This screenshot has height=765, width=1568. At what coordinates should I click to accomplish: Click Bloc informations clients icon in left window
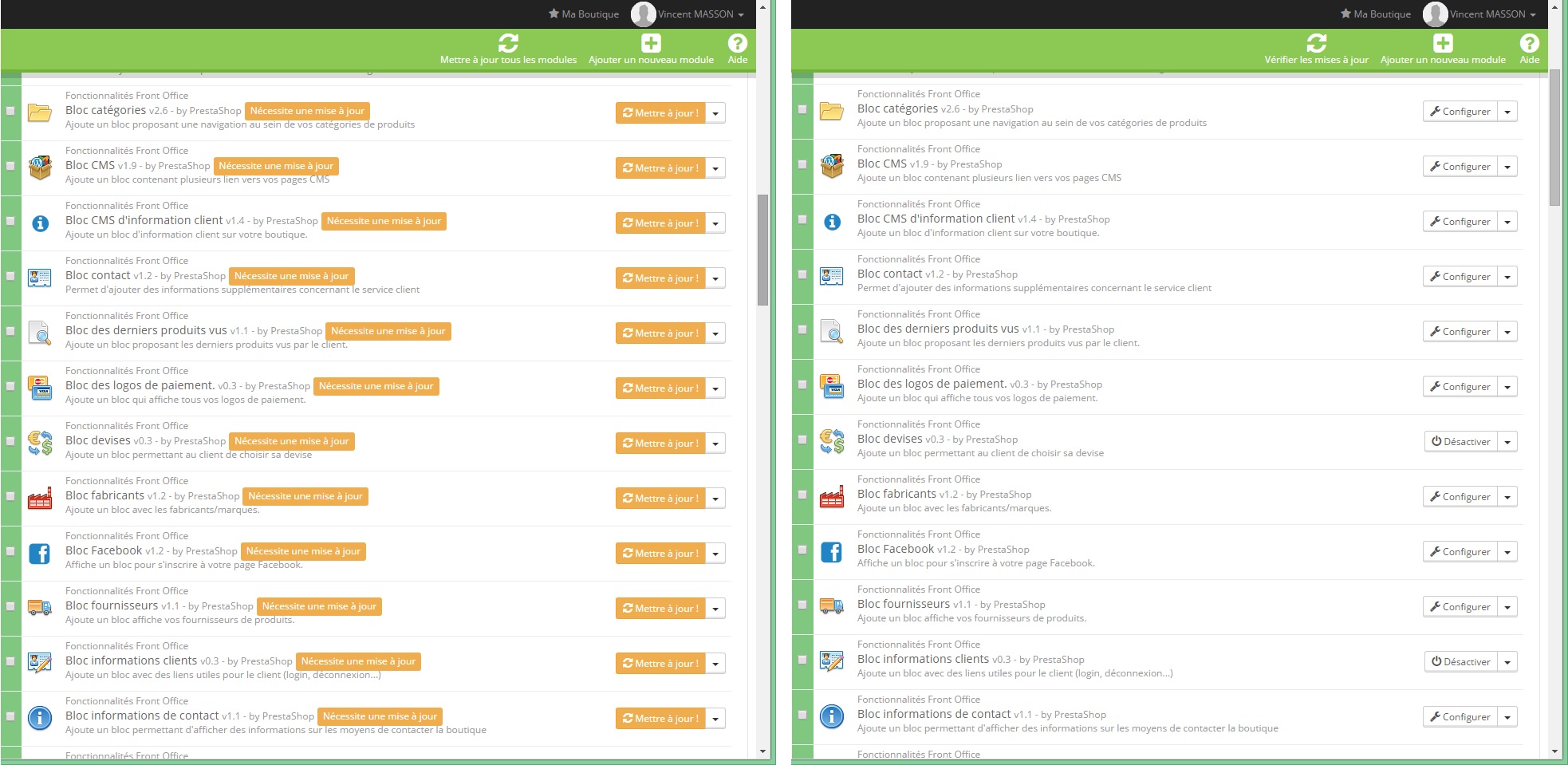click(40, 662)
